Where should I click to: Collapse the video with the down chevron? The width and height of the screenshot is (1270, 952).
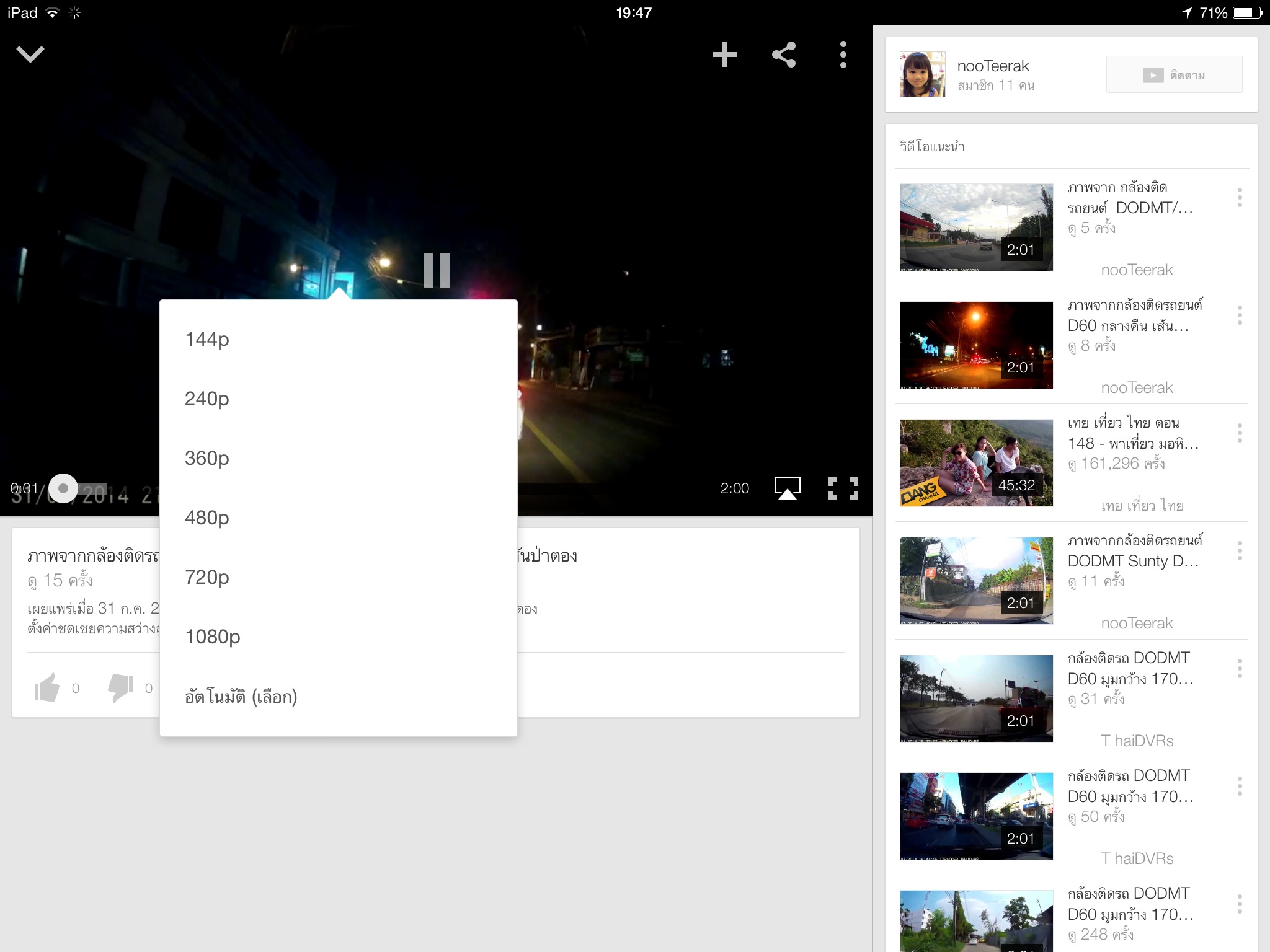coord(30,55)
